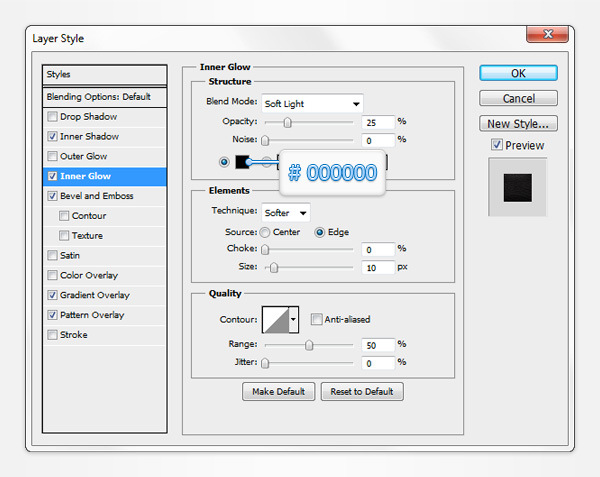This screenshot has width=600, height=477.
Task: Click the black glow color swatch
Action: pos(244,162)
